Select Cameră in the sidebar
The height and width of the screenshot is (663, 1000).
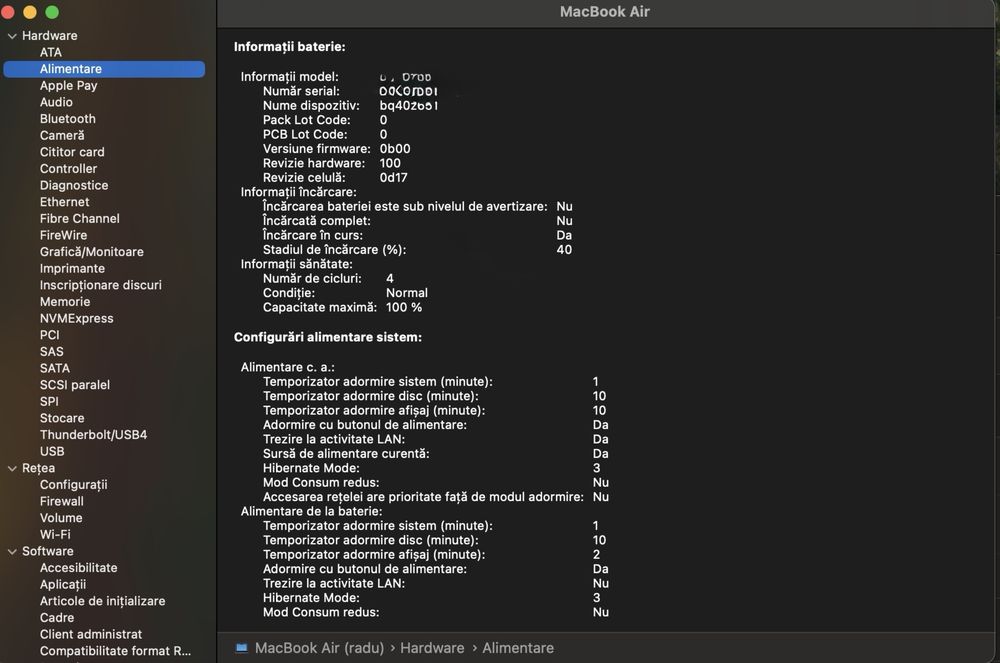tap(62, 135)
